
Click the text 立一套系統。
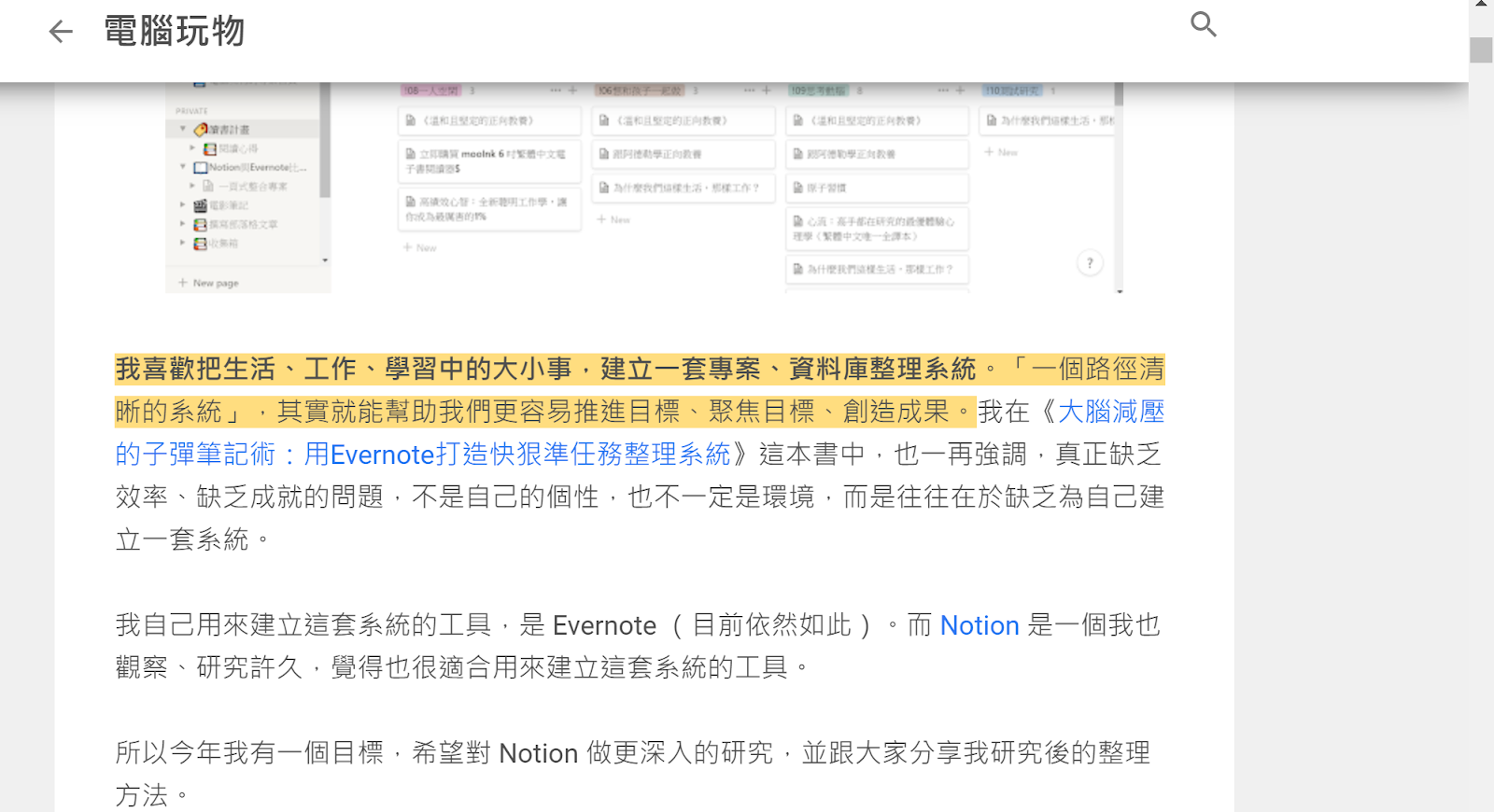point(193,539)
